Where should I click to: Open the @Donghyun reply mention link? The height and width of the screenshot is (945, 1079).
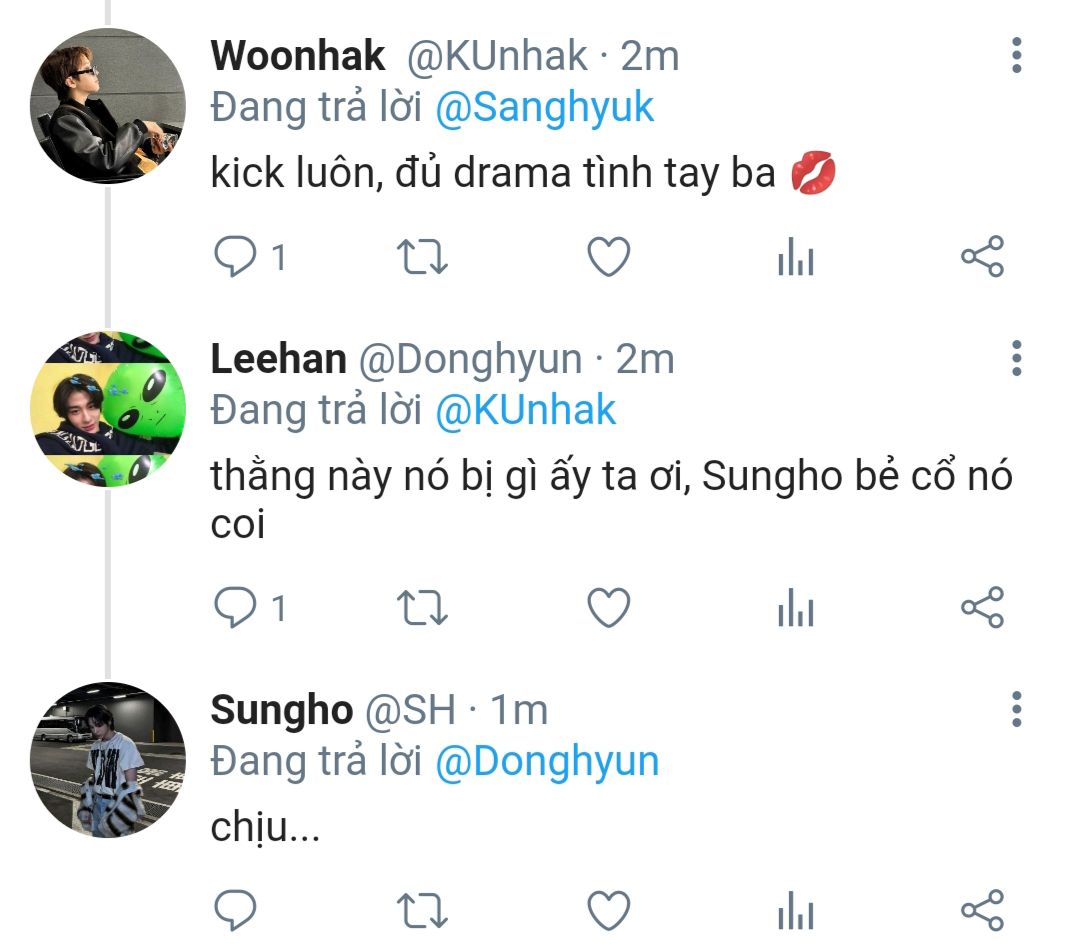pyautogui.click(x=547, y=762)
